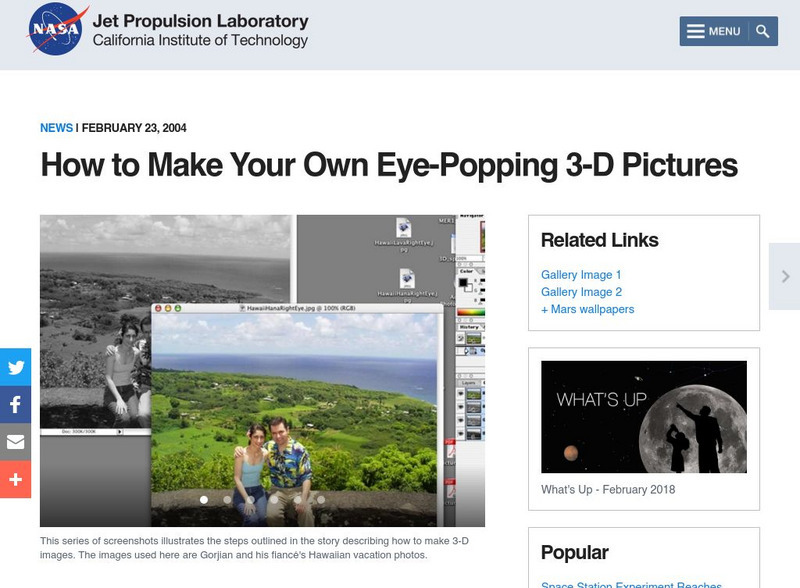Viewport: 800px width, 588px height.
Task: Go to next article using right chevron
Action: pyautogui.click(x=785, y=276)
